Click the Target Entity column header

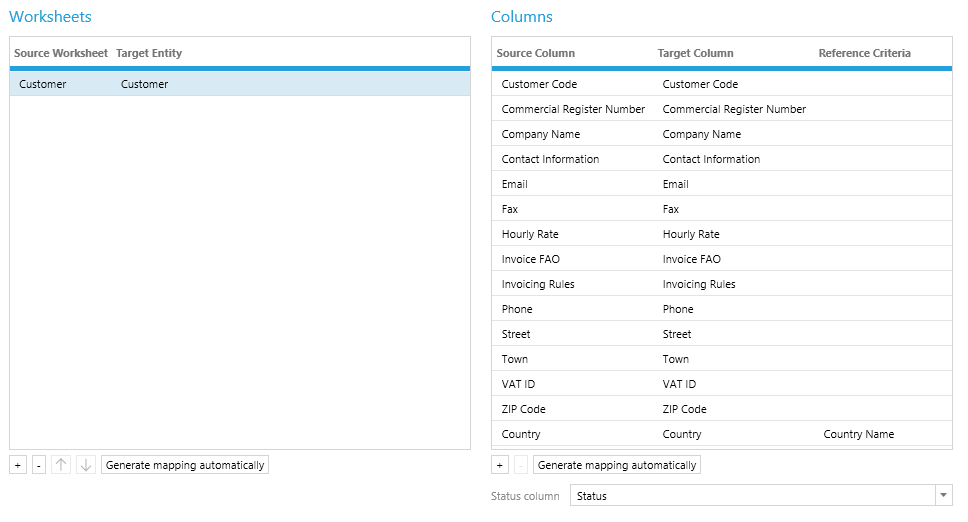click(149, 53)
